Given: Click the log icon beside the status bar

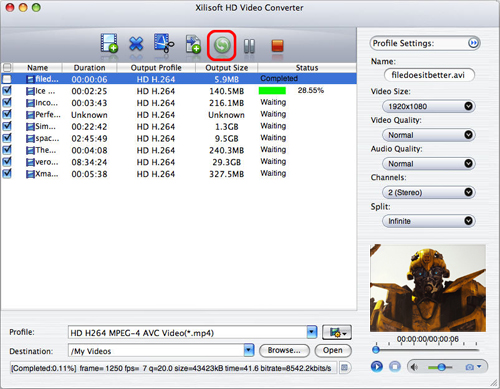Looking at the screenshot, I should pyautogui.click(x=344, y=368).
